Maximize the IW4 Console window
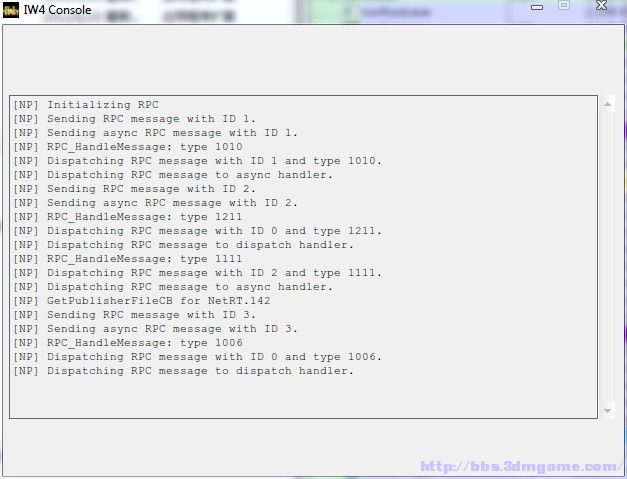 563,6
